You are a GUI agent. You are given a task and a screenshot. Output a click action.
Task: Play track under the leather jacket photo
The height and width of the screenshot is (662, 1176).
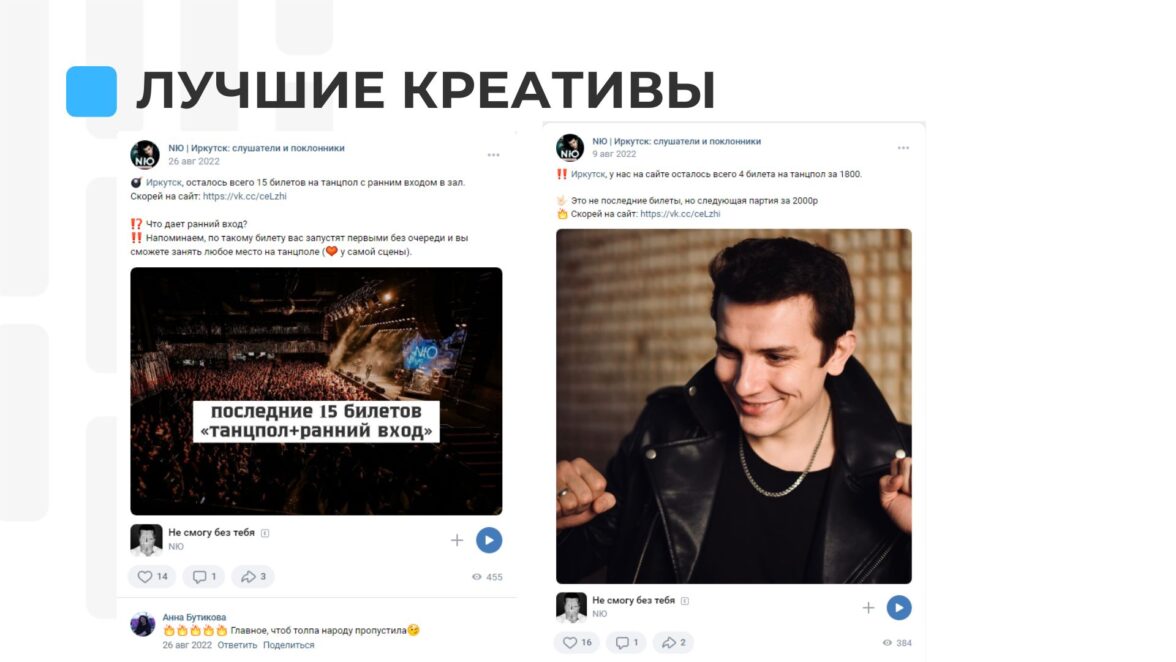[x=899, y=607]
